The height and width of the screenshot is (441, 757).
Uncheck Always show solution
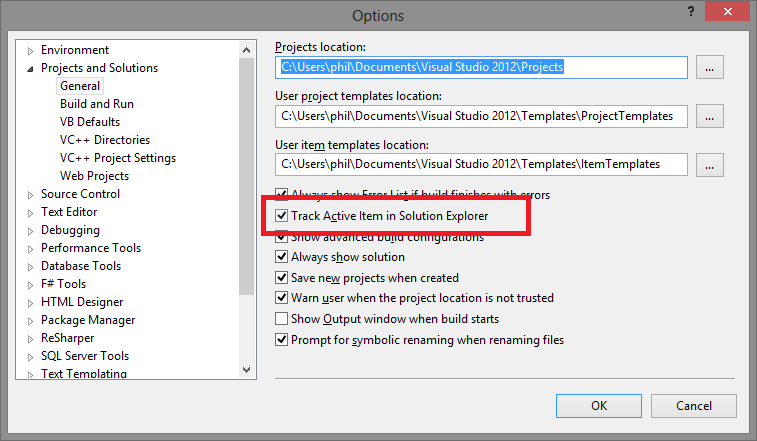tap(281, 256)
